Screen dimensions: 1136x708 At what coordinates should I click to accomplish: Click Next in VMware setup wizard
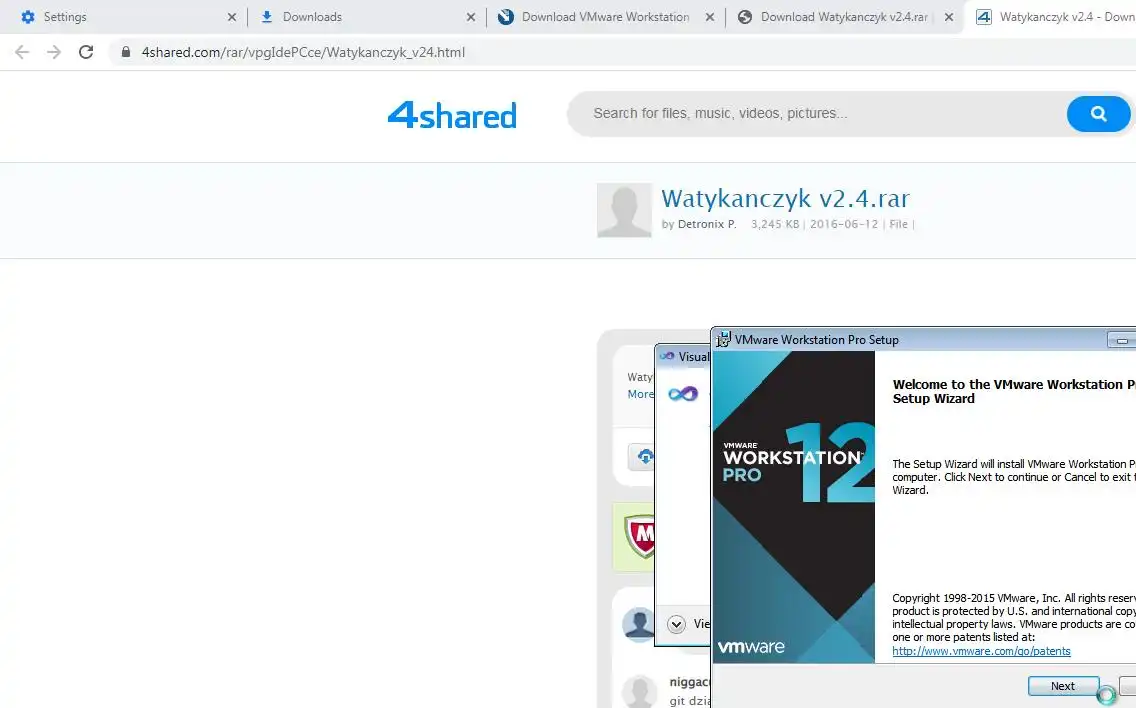coord(1063,686)
